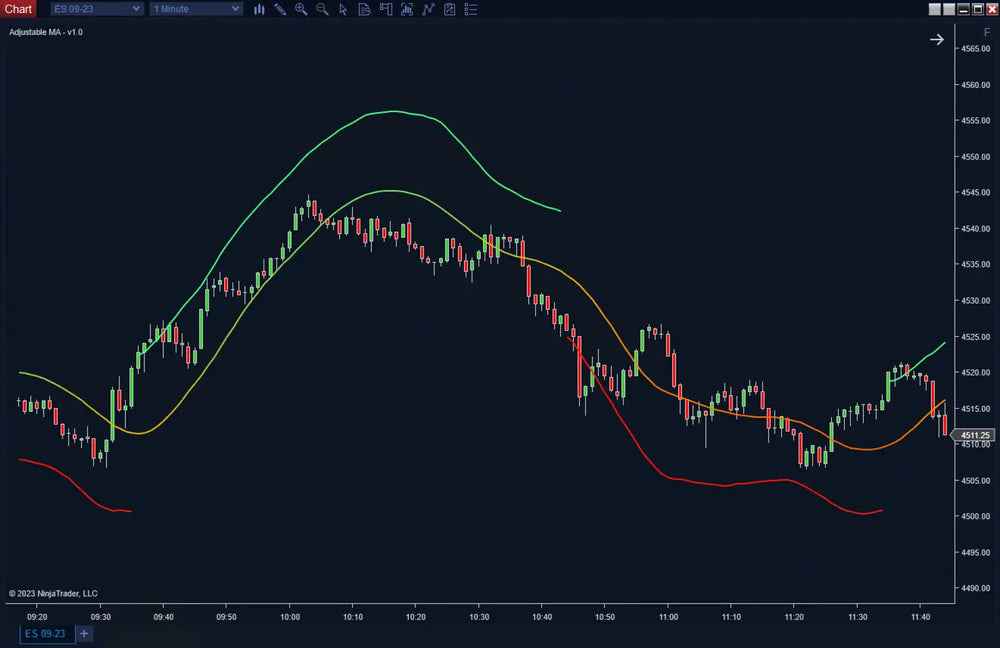
Task: Select the drawing tools pencil icon
Action: (x=280, y=9)
